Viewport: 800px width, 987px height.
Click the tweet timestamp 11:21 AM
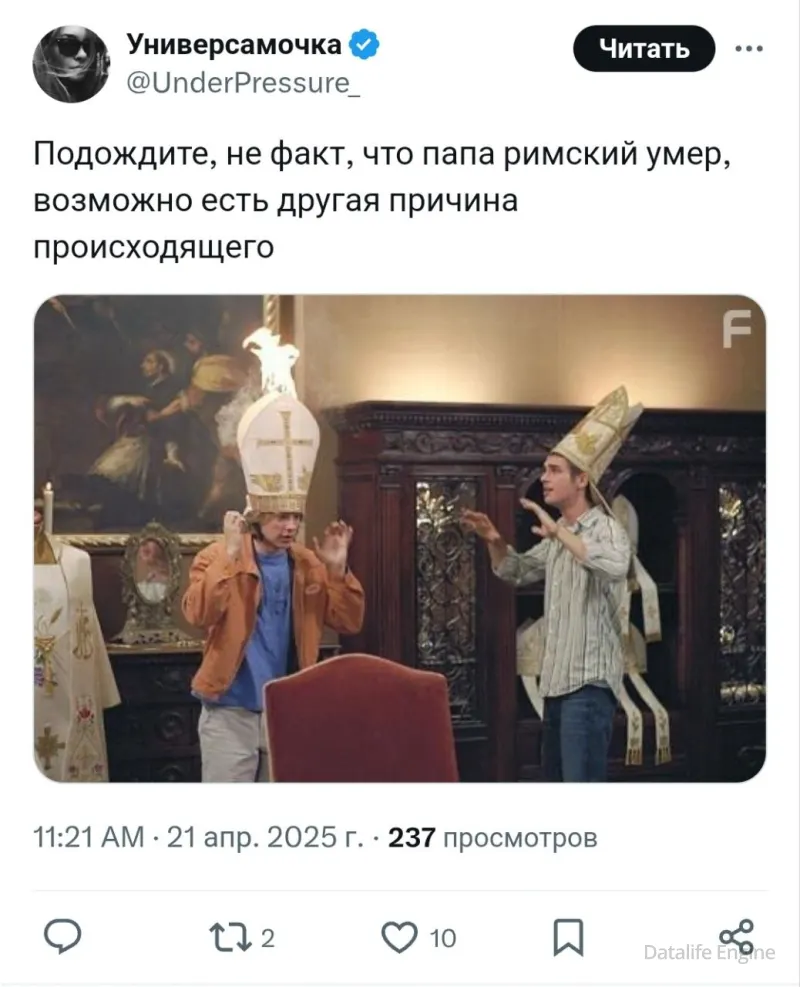coord(89,838)
